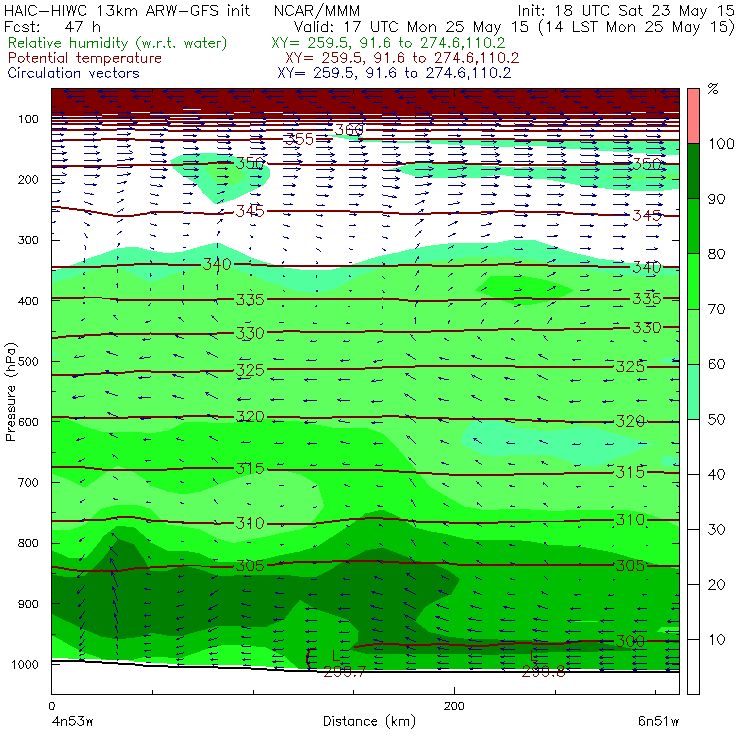Click the plot title 'HAIC-HIWC 13km ARW-GFS init'

126,10
